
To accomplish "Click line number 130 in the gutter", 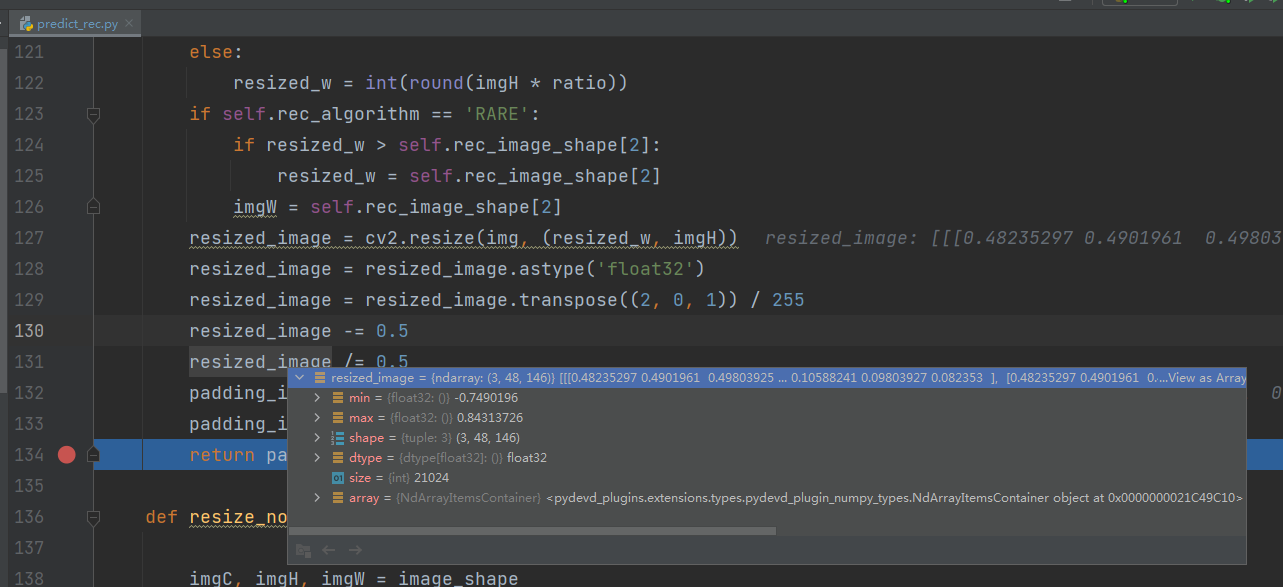I will pos(28,331).
